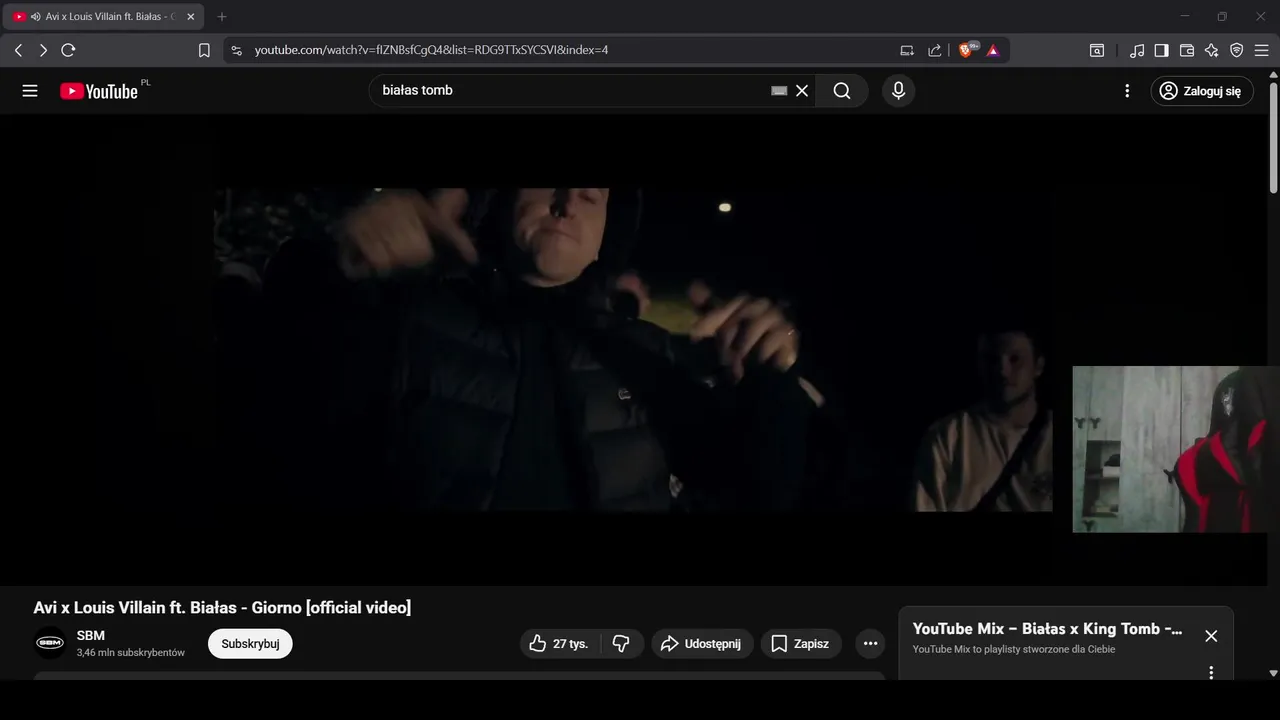Open the SBM channel name link
This screenshot has height=720, width=1280.
[x=91, y=635]
